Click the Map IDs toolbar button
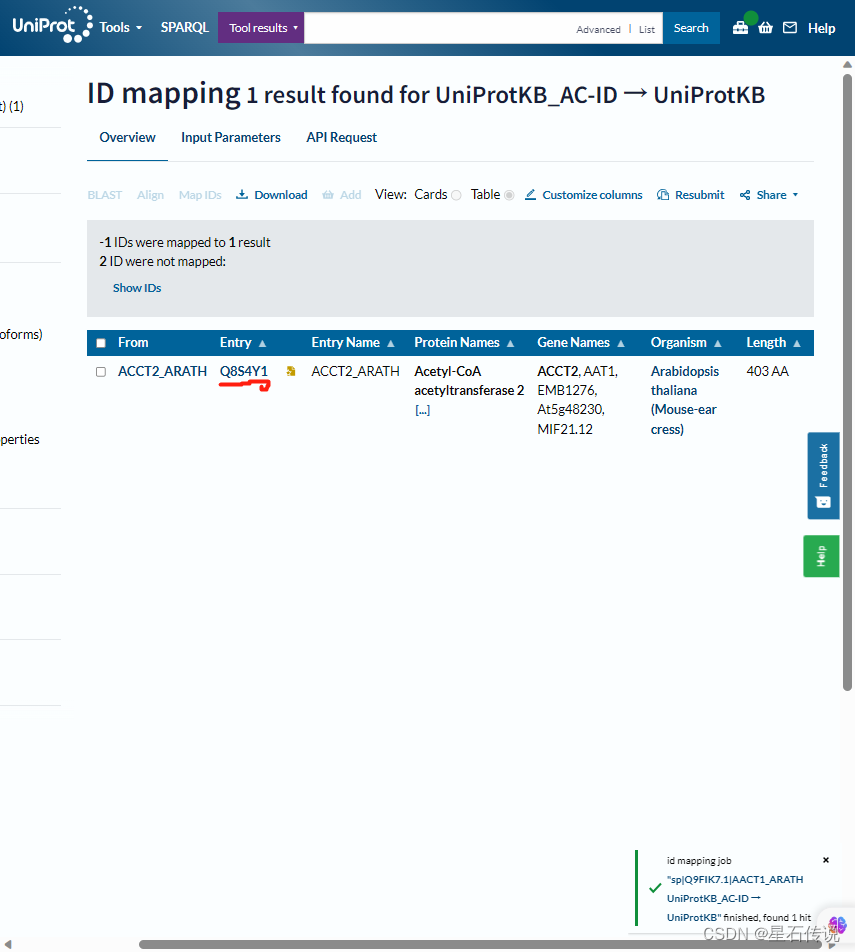 [x=200, y=195]
